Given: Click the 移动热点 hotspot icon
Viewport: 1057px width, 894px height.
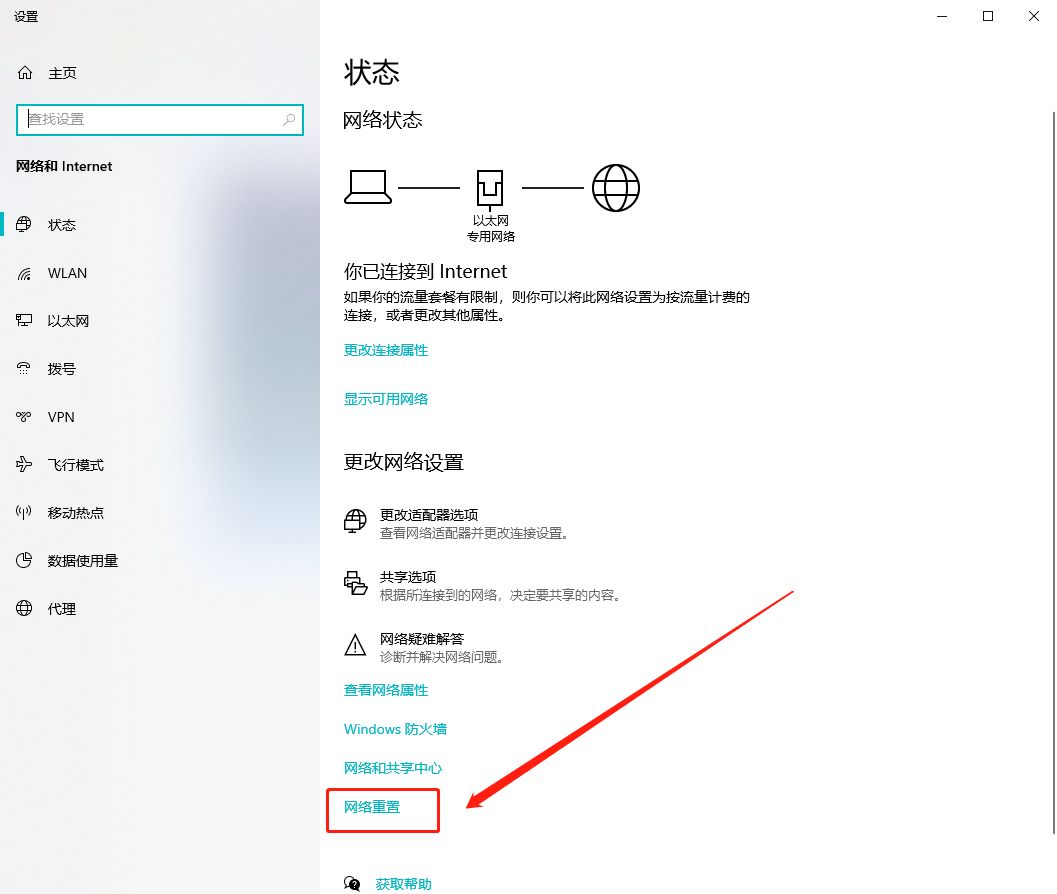Looking at the screenshot, I should [x=24, y=512].
